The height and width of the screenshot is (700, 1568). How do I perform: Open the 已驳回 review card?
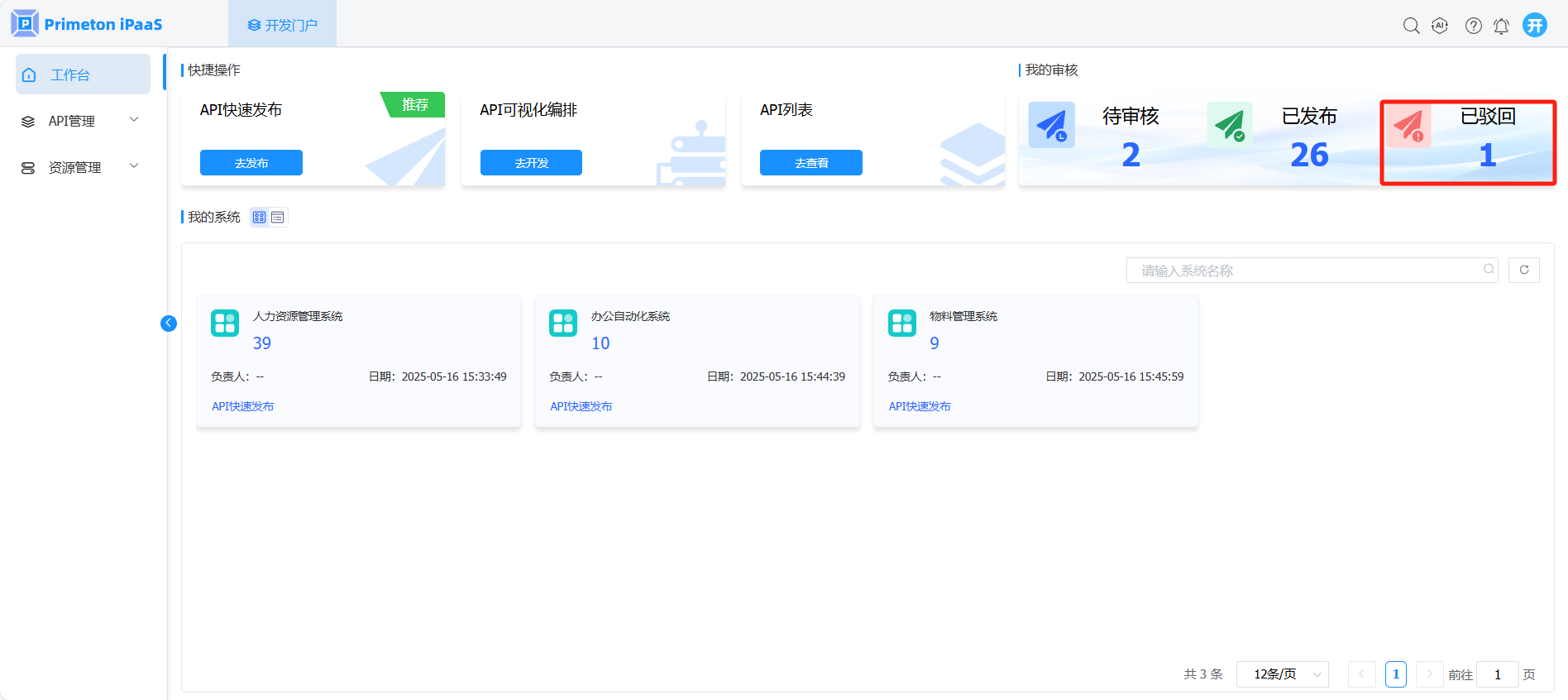(x=1467, y=142)
